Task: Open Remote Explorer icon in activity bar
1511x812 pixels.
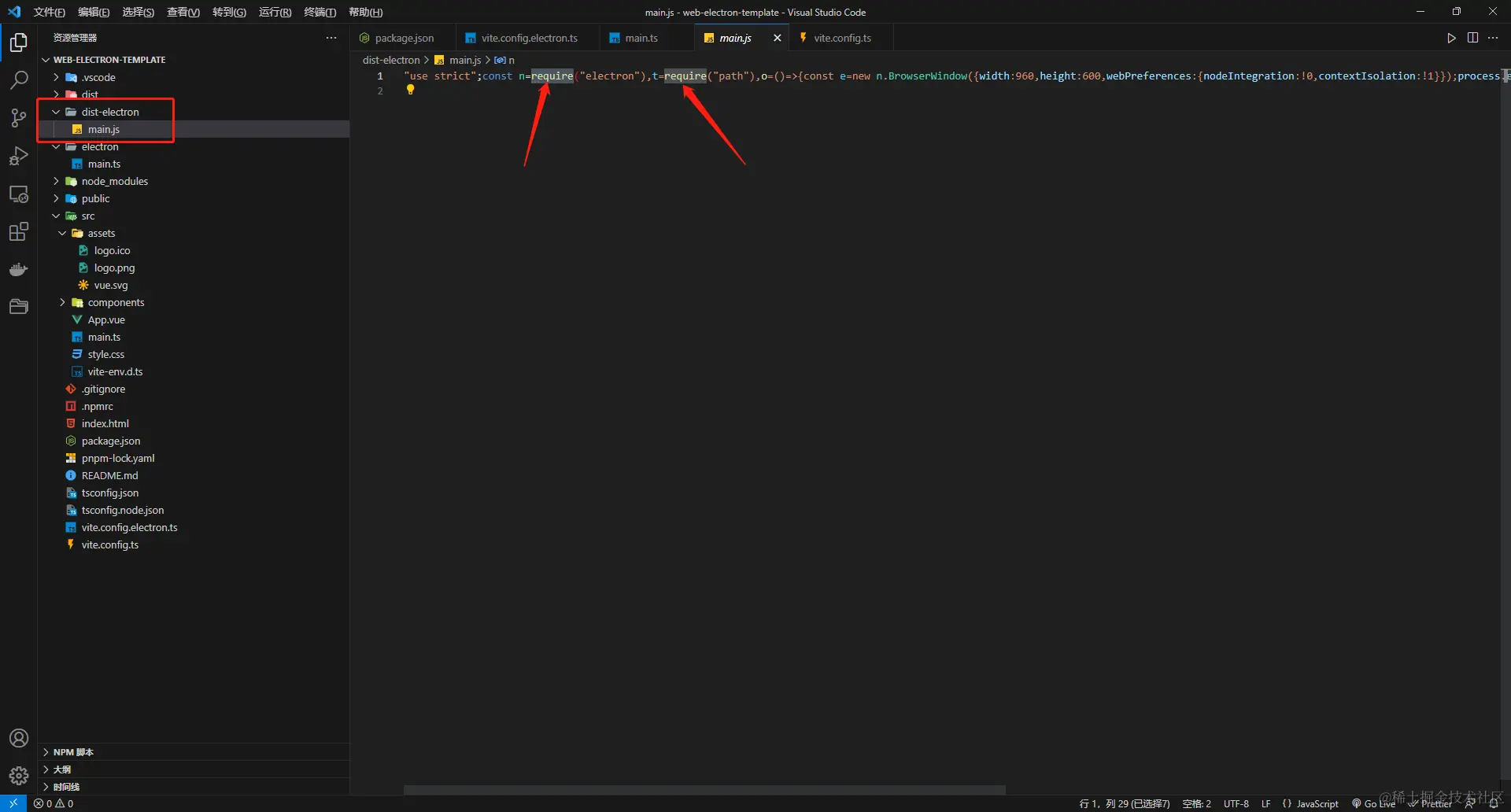Action: (19, 194)
